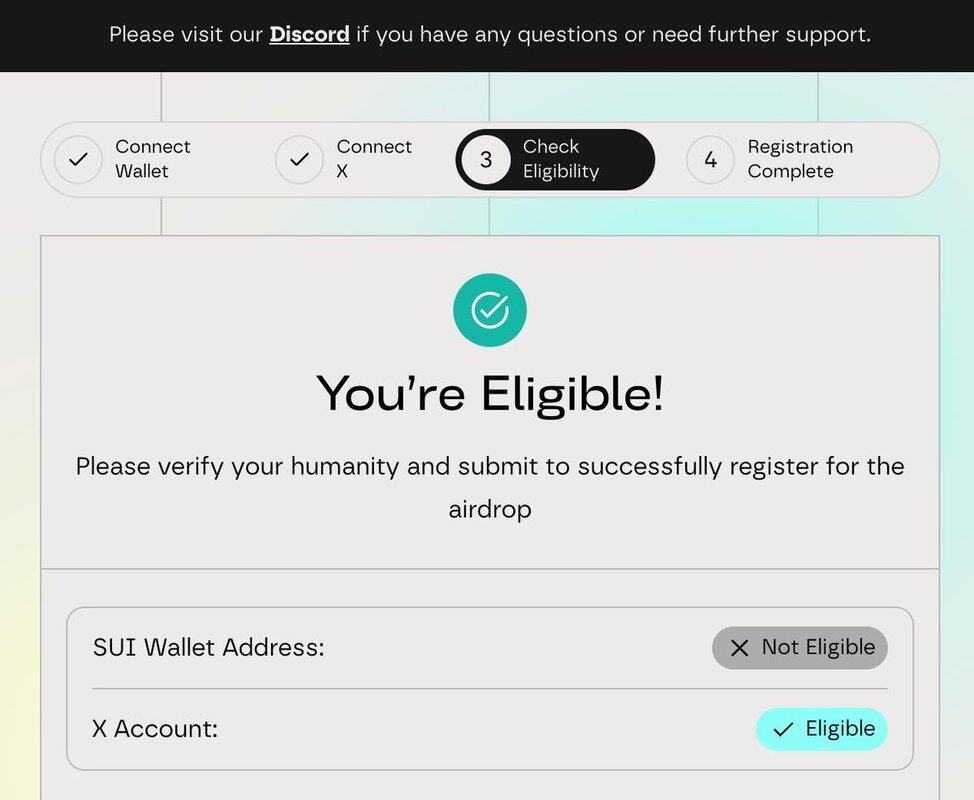This screenshot has width=974, height=800.
Task: Click the Not Eligible status text
Action: (818, 647)
